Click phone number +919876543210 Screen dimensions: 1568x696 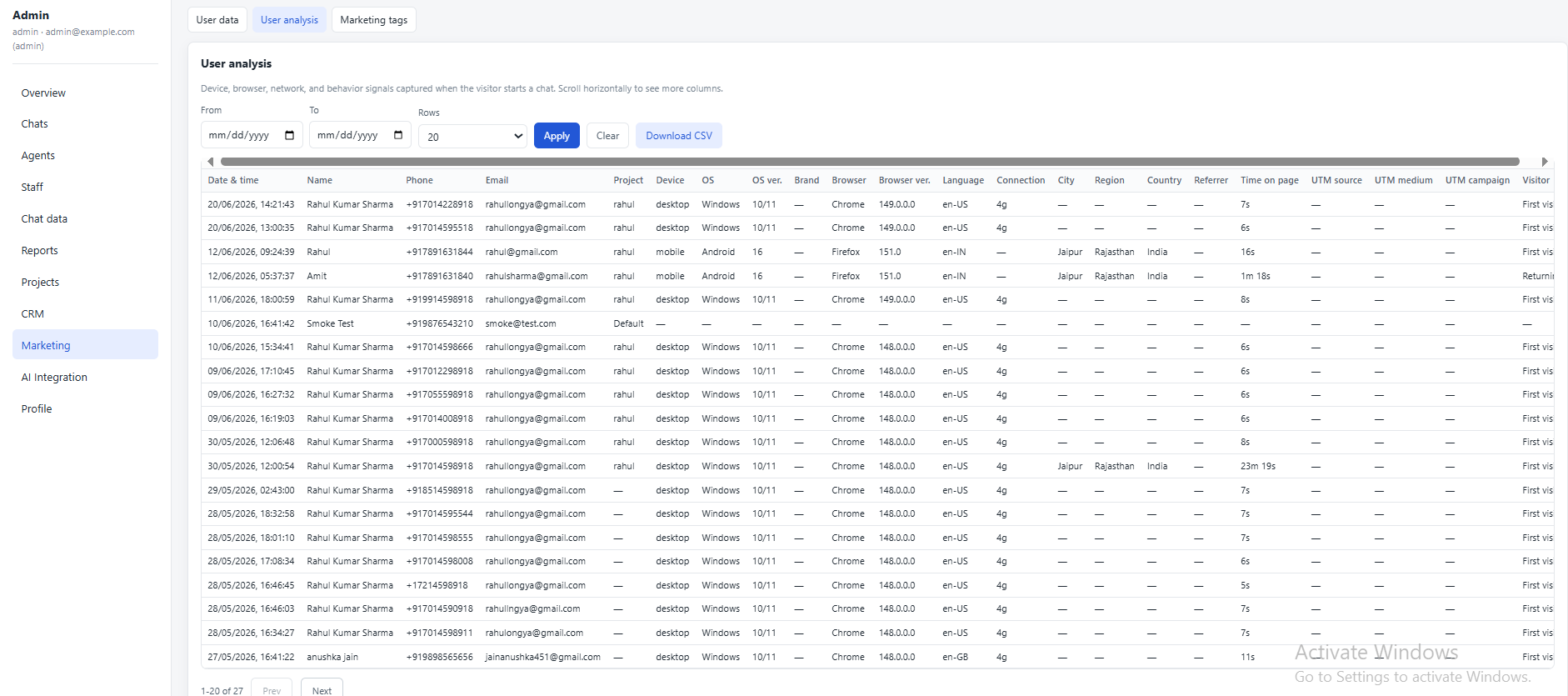click(x=439, y=323)
